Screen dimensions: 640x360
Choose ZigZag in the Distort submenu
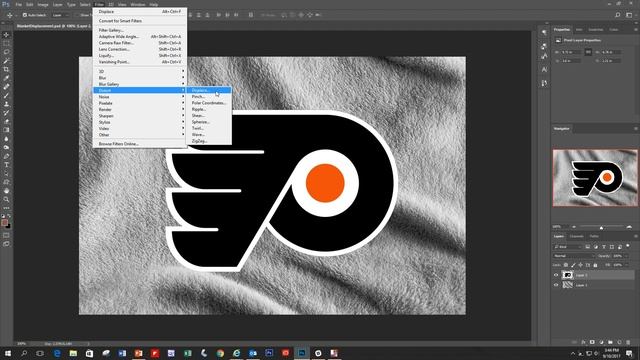[x=209, y=141]
